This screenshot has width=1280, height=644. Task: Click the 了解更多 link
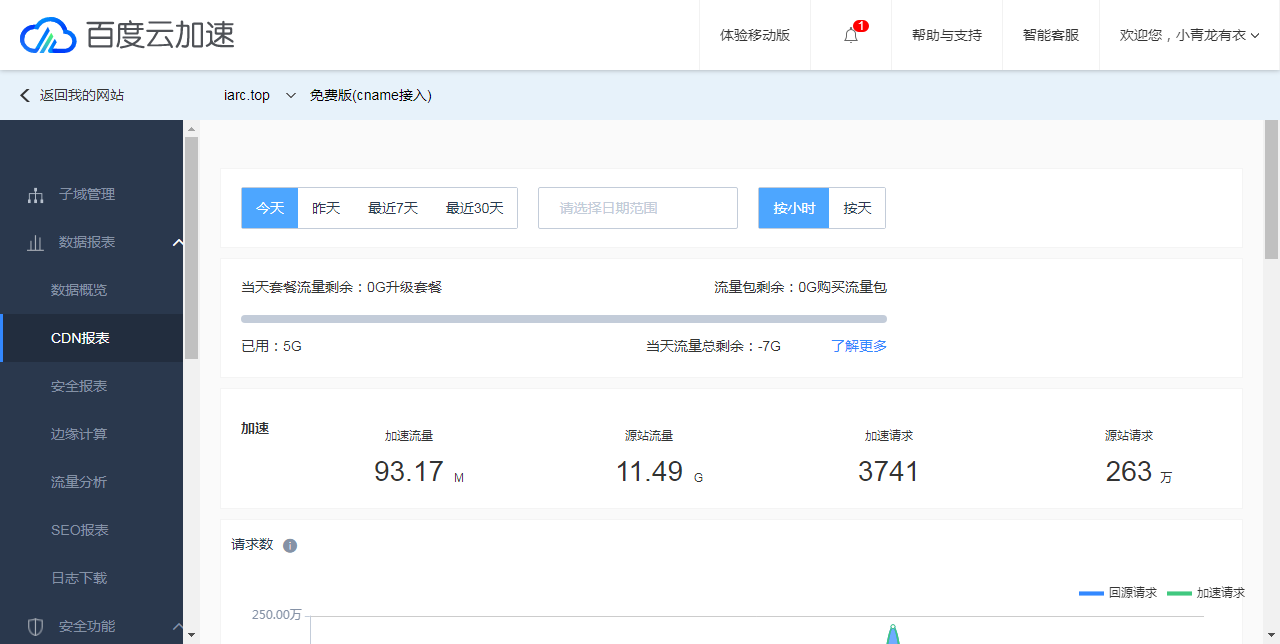(x=859, y=346)
